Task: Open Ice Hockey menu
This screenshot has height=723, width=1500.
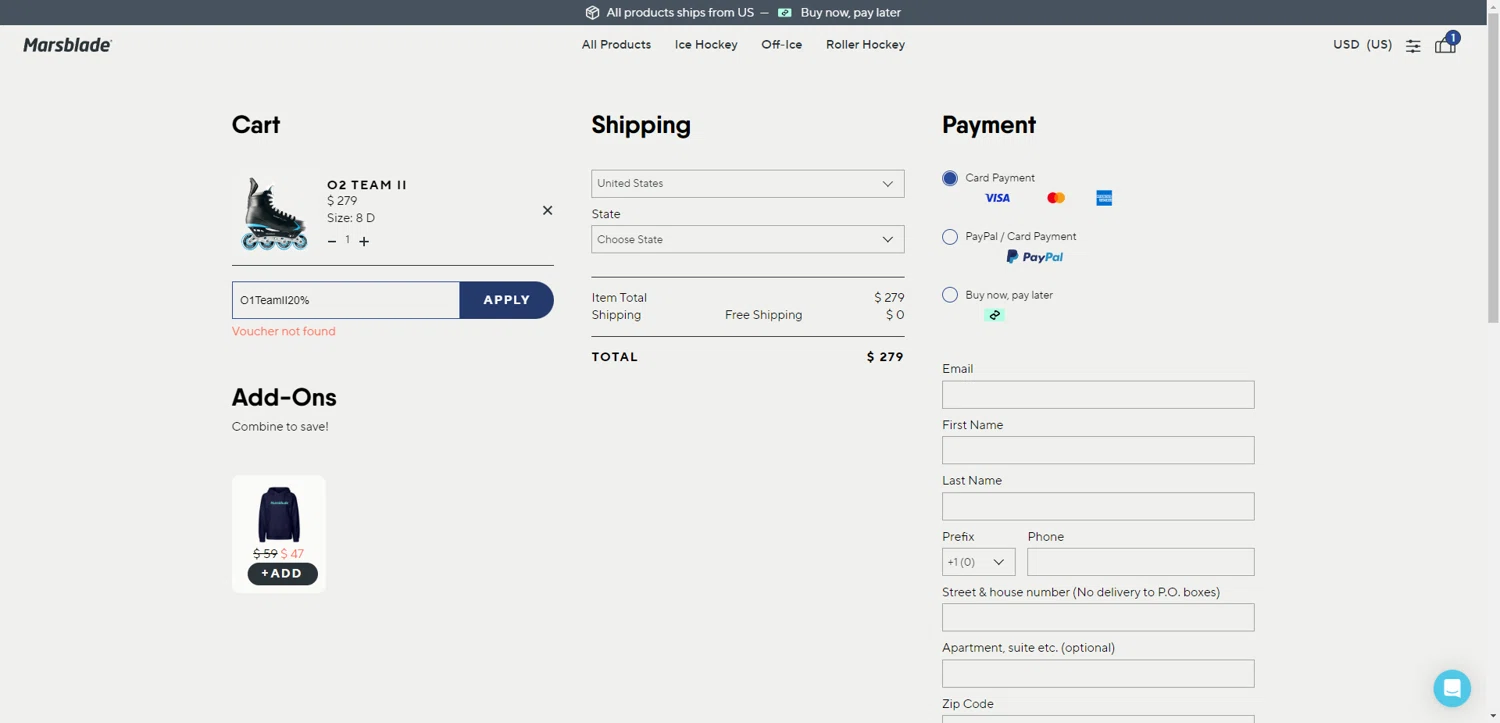Action: tap(706, 45)
